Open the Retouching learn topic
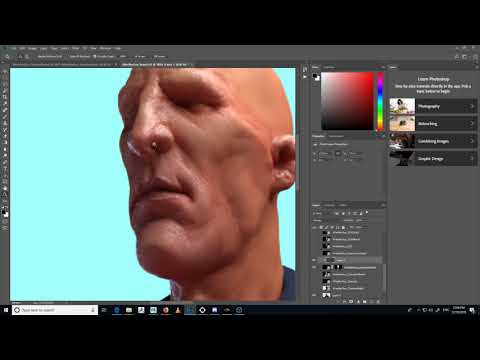 [x=433, y=124]
